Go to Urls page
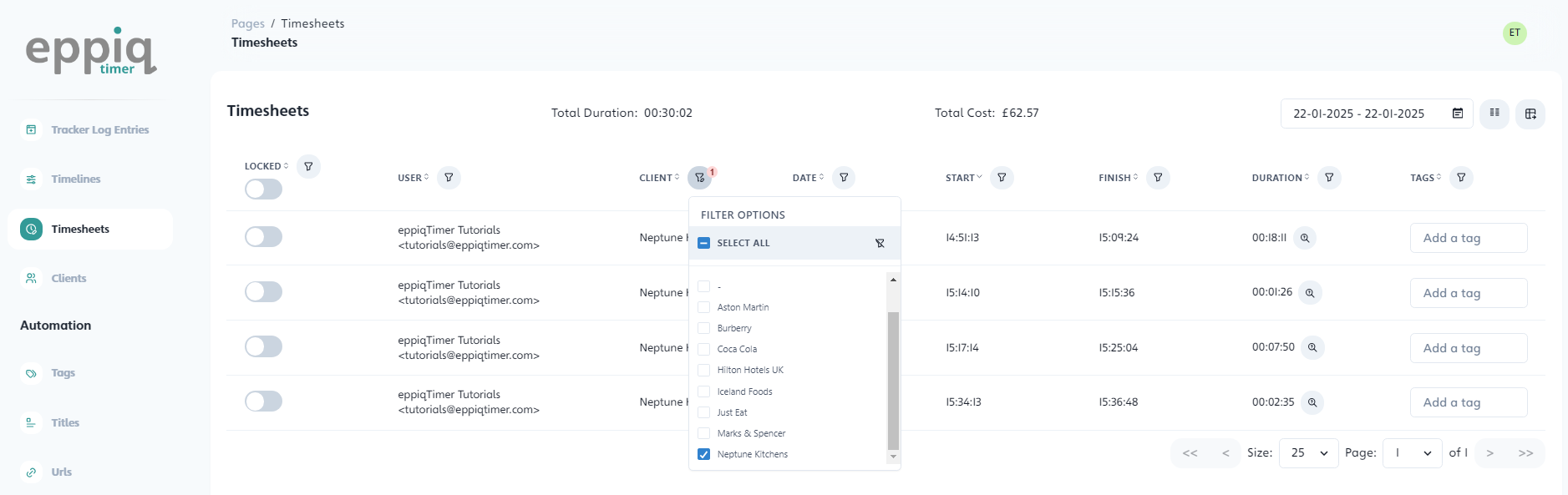The image size is (1568, 495). 62,472
